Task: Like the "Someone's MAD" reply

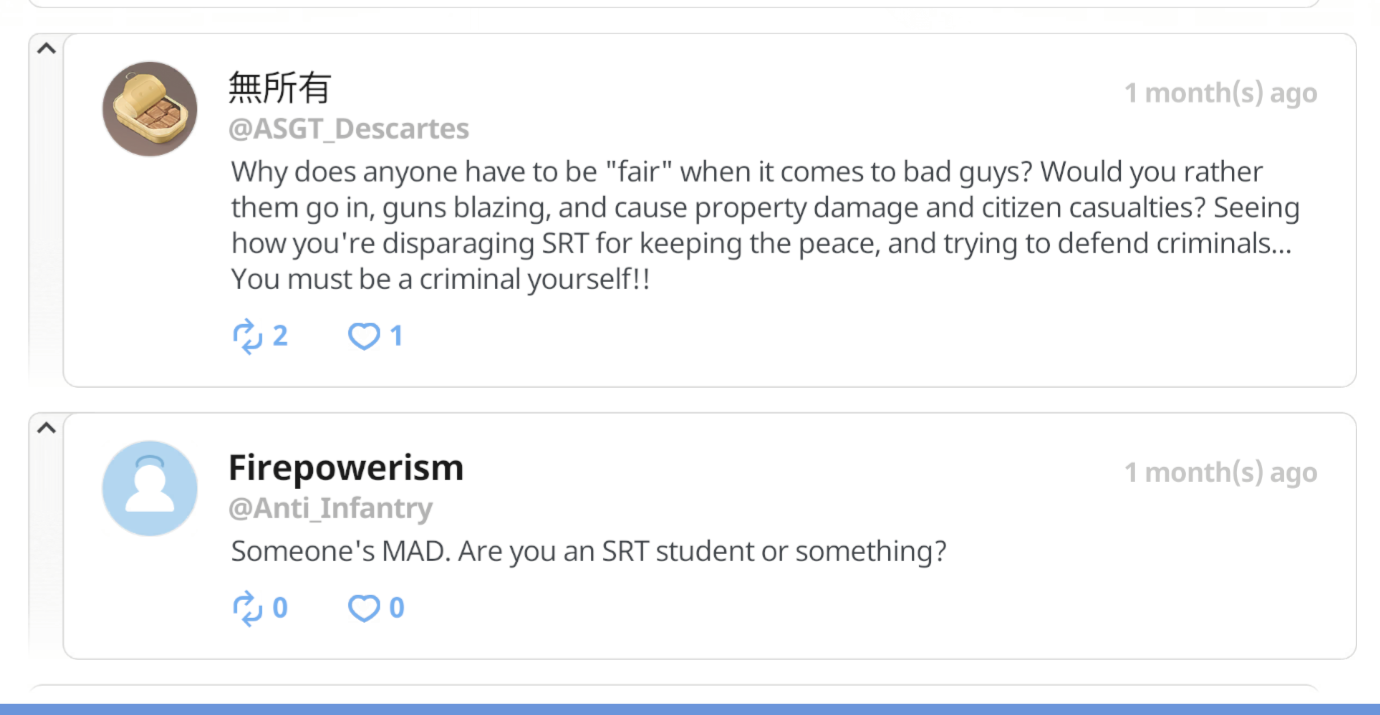Action: click(x=363, y=608)
